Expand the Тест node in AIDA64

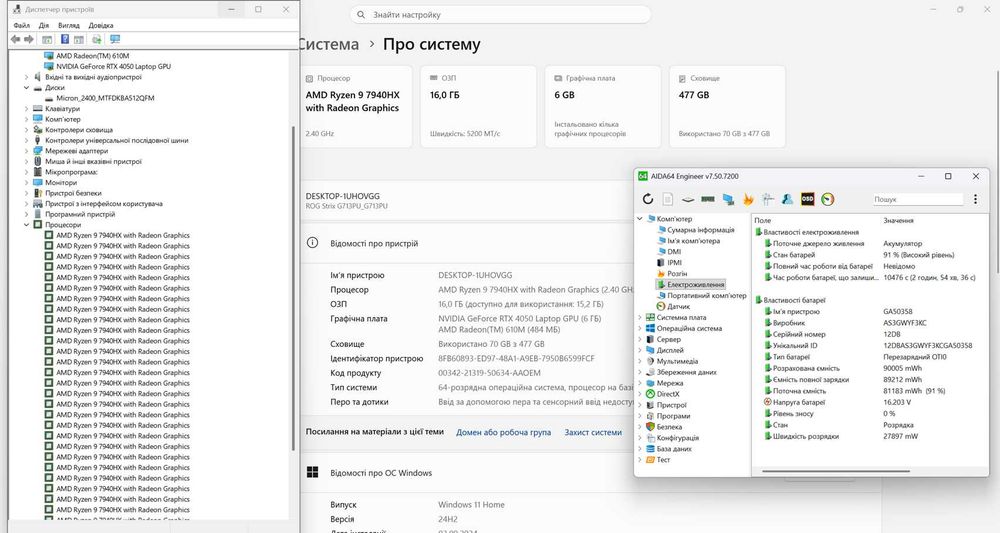coord(640,460)
